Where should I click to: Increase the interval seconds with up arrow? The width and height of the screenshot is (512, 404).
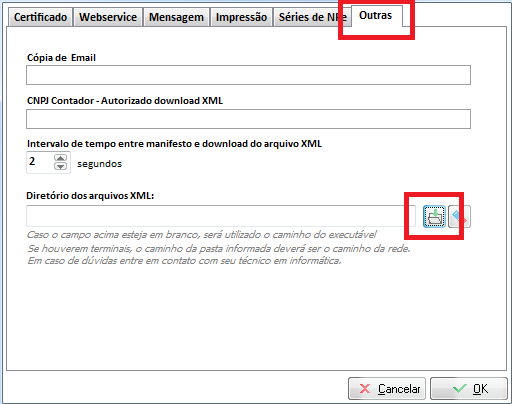click(x=60, y=158)
